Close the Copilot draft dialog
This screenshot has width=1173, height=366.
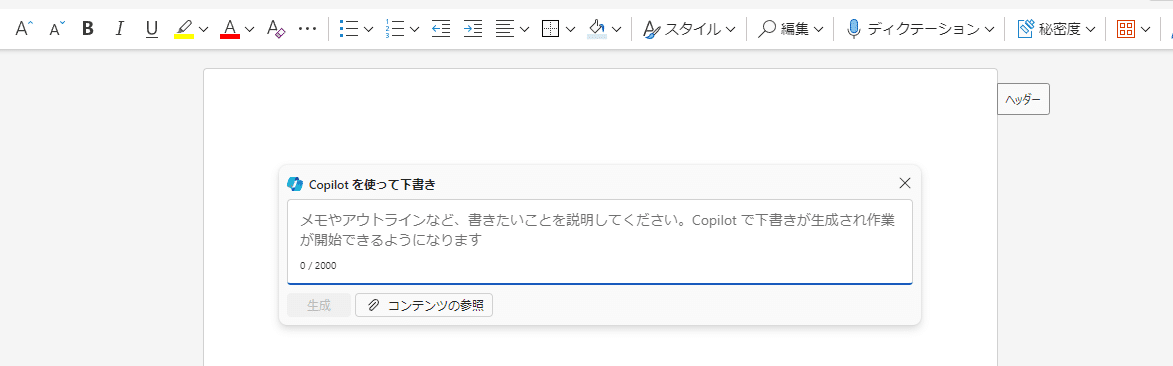(904, 183)
